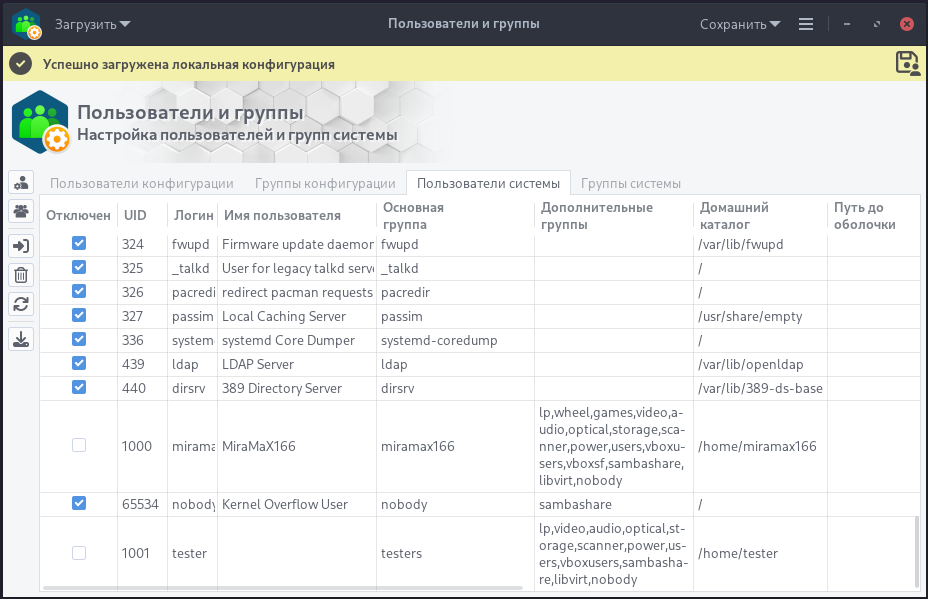Click 'testers' primary group cell
This screenshot has width=928, height=599.
(x=455, y=553)
